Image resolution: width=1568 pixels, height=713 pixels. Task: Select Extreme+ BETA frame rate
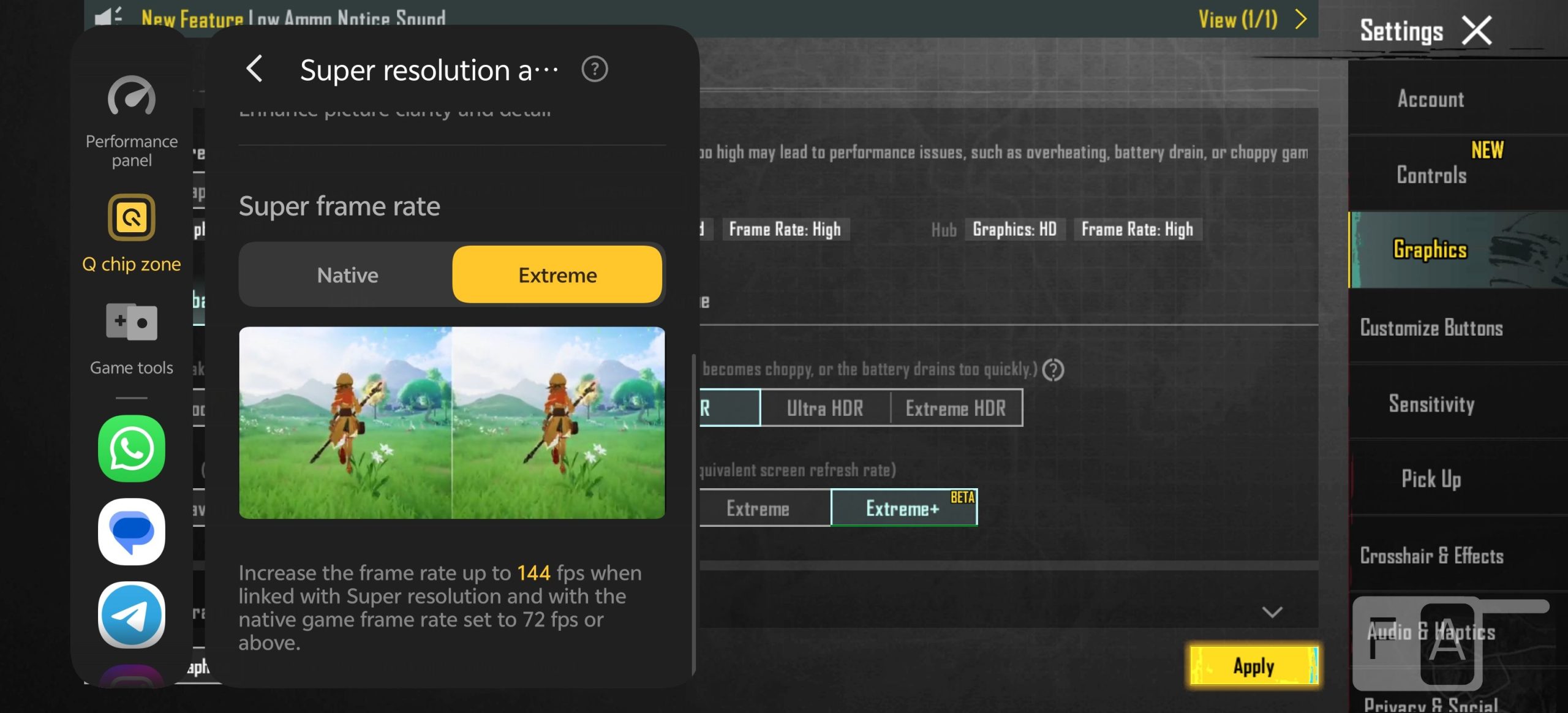click(903, 508)
